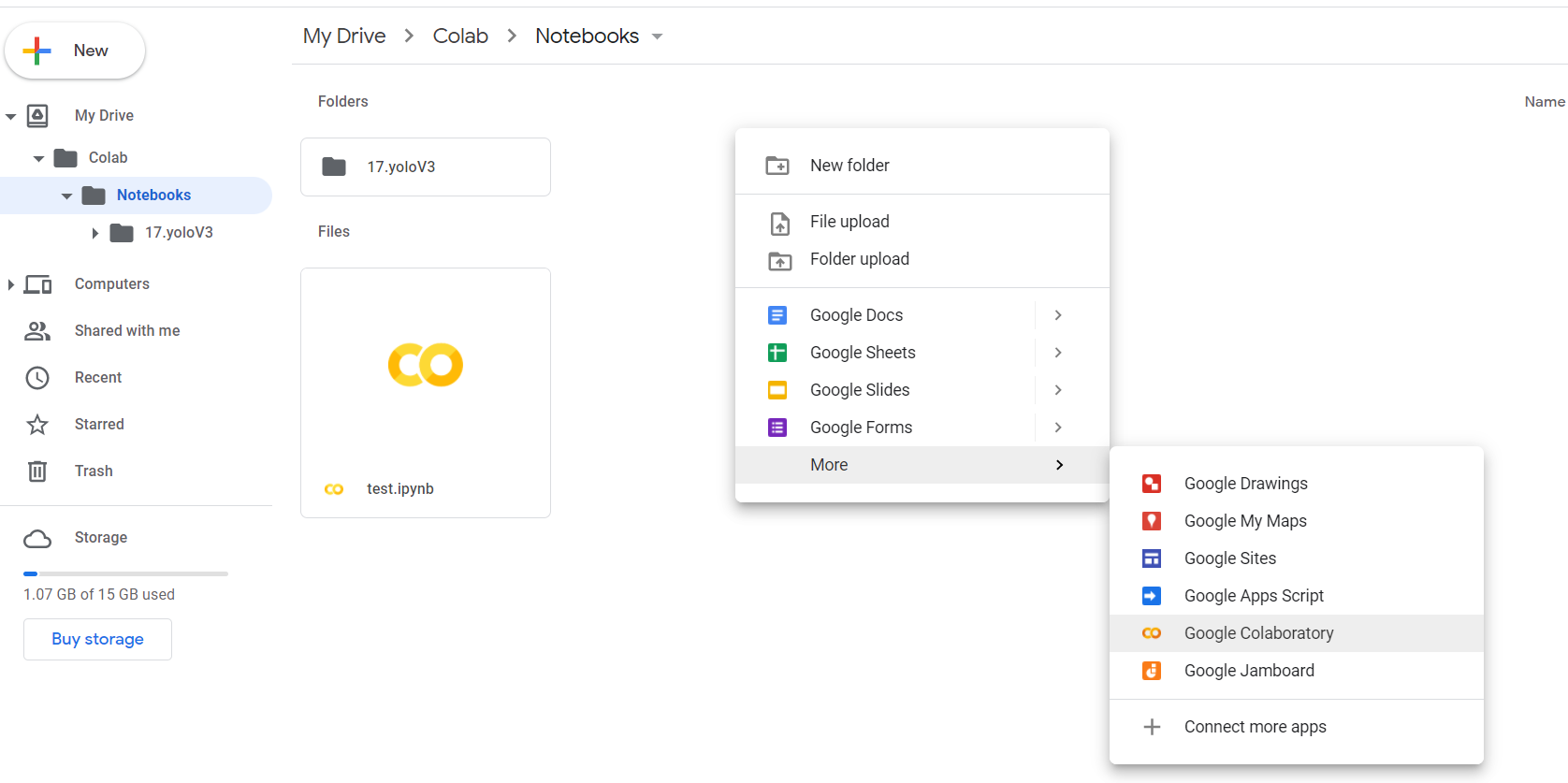Click the Notebooks breadcrumb label
The image size is (1568, 783).
(x=588, y=36)
